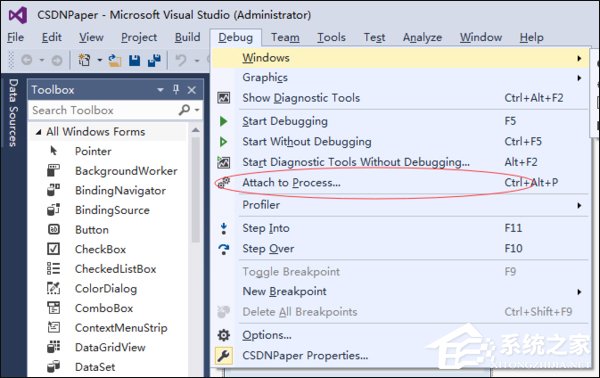Screen dimensions: 600x378
Task: Expand the Graphics submenu arrow
Action: (x=579, y=78)
